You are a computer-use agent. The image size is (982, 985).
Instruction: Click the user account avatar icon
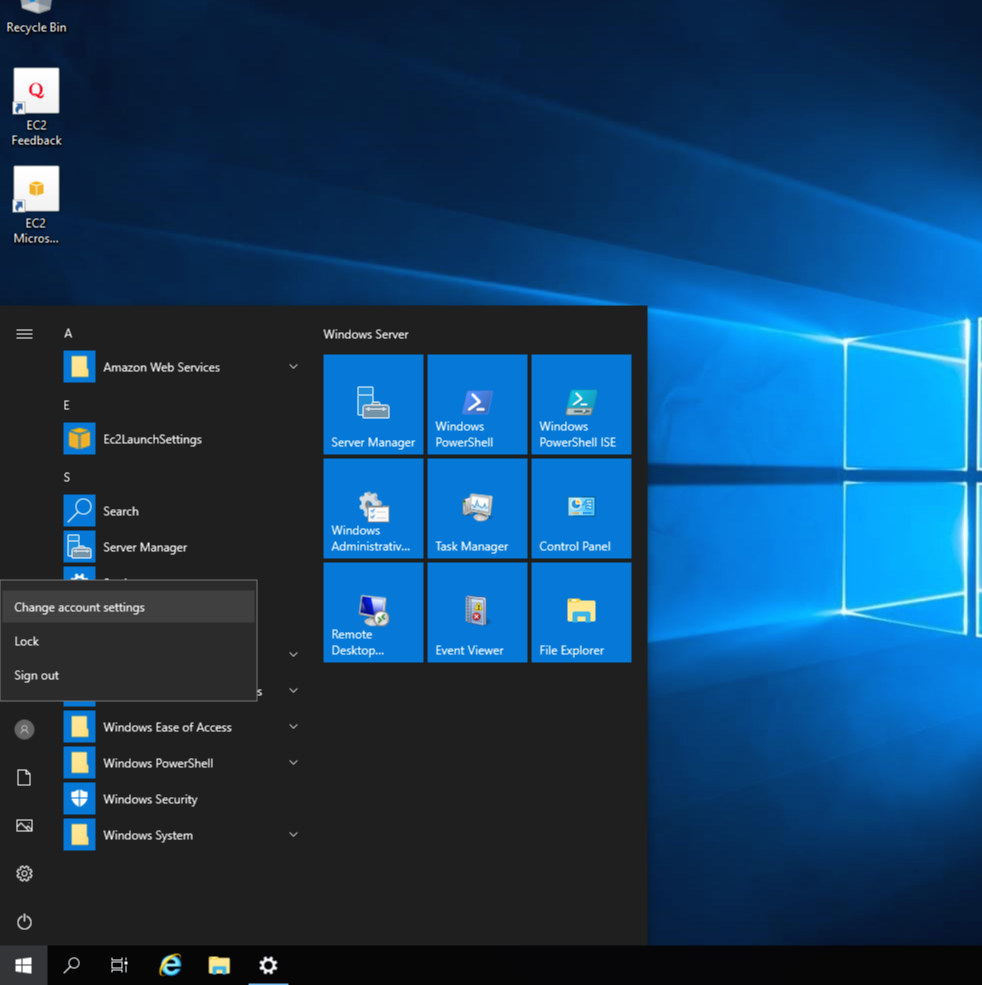click(x=24, y=729)
